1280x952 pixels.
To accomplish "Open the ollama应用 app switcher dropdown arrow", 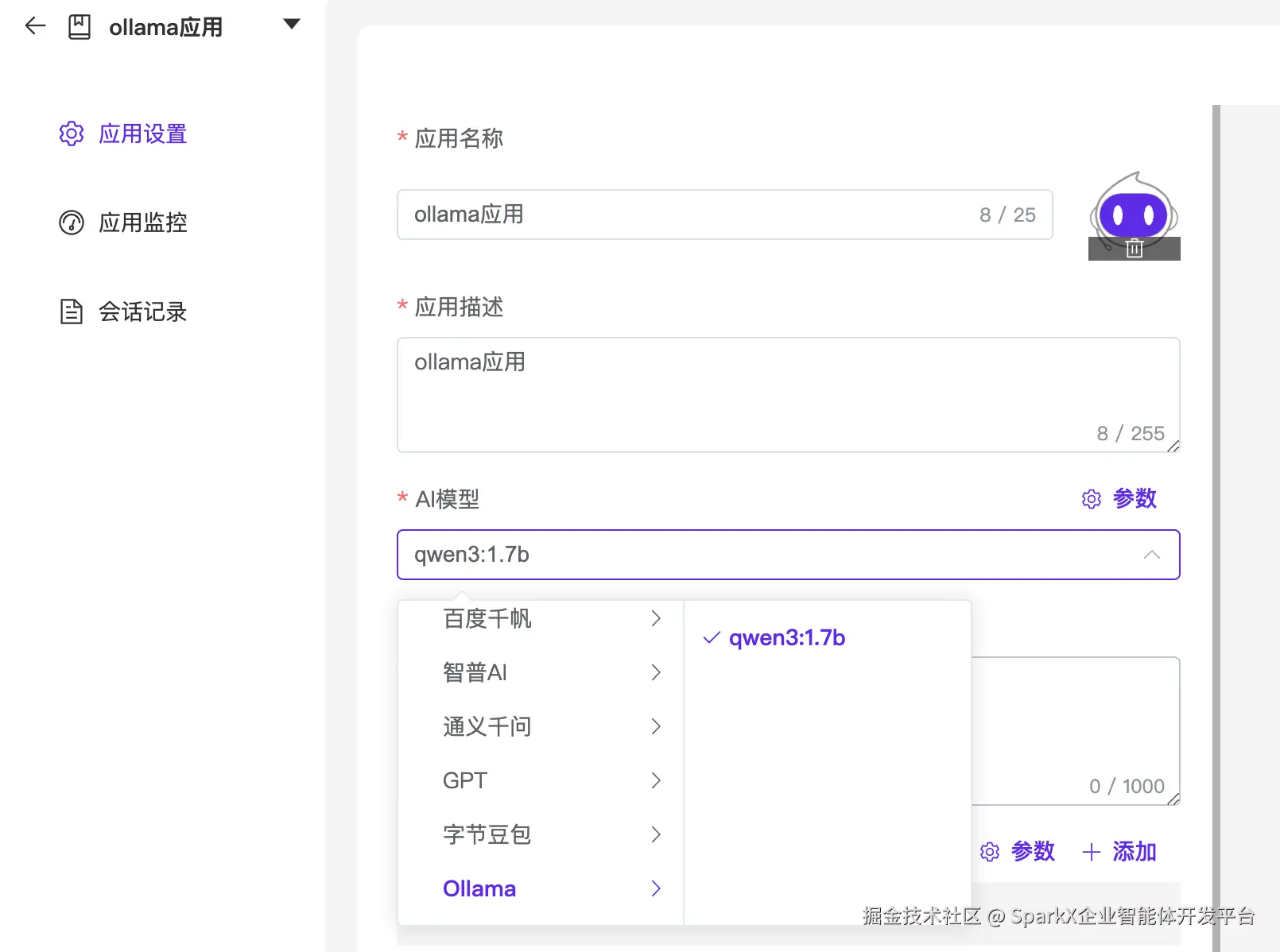I will [x=292, y=24].
